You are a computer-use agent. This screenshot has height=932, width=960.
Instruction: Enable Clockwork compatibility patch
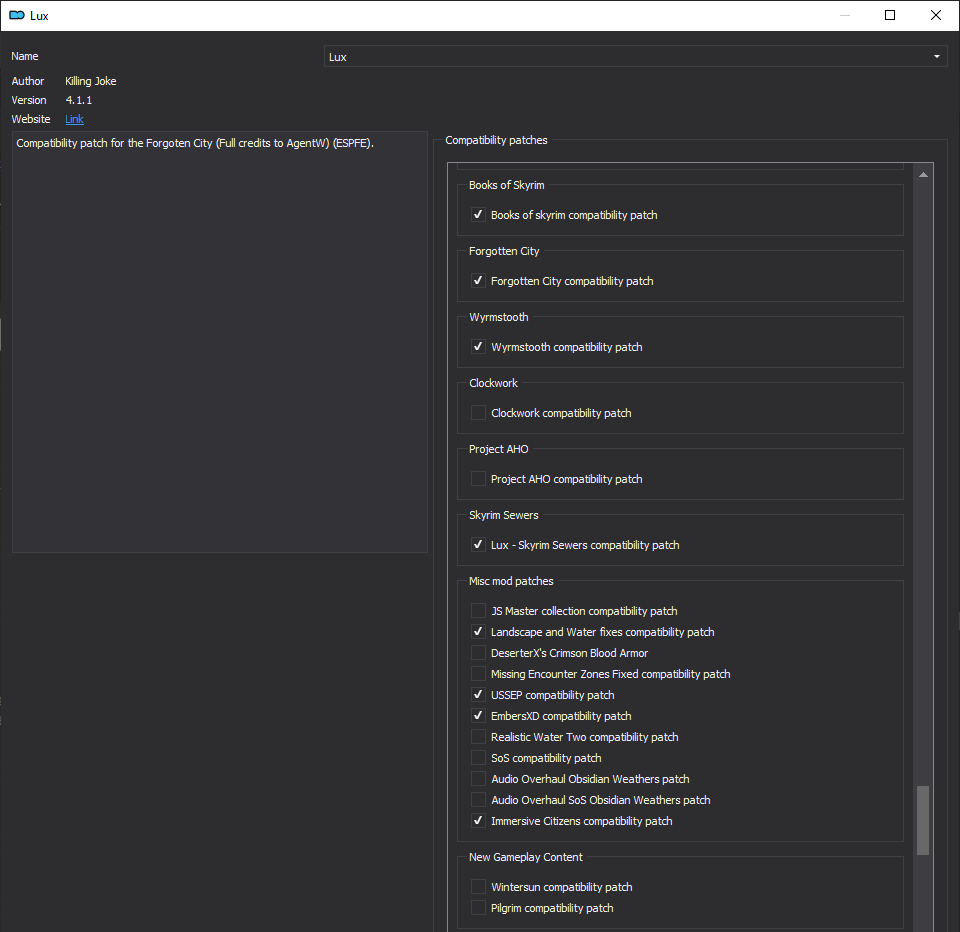point(478,413)
